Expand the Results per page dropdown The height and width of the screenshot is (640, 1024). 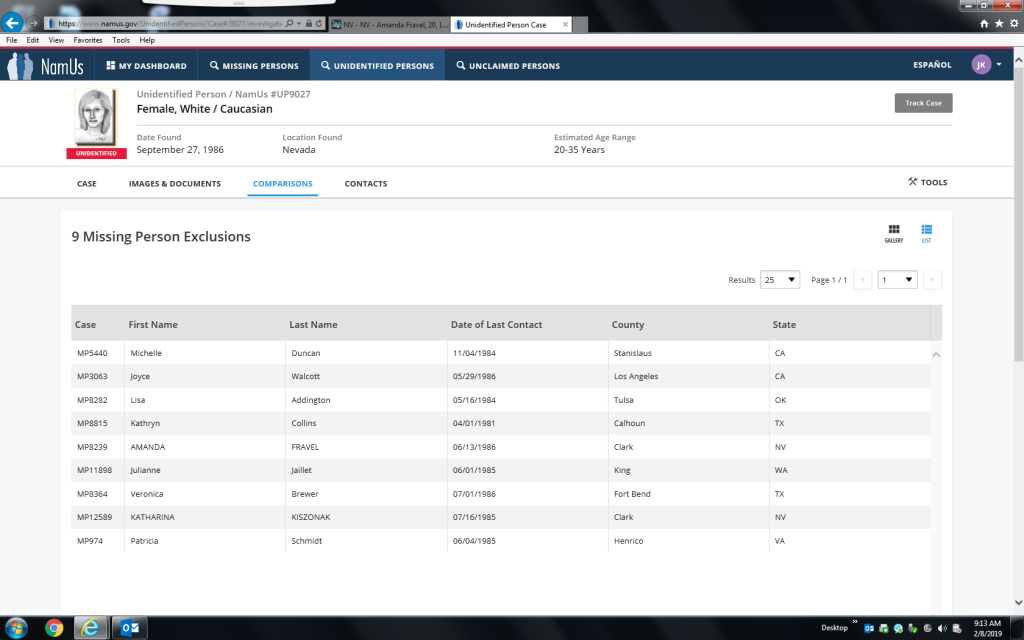[780, 280]
